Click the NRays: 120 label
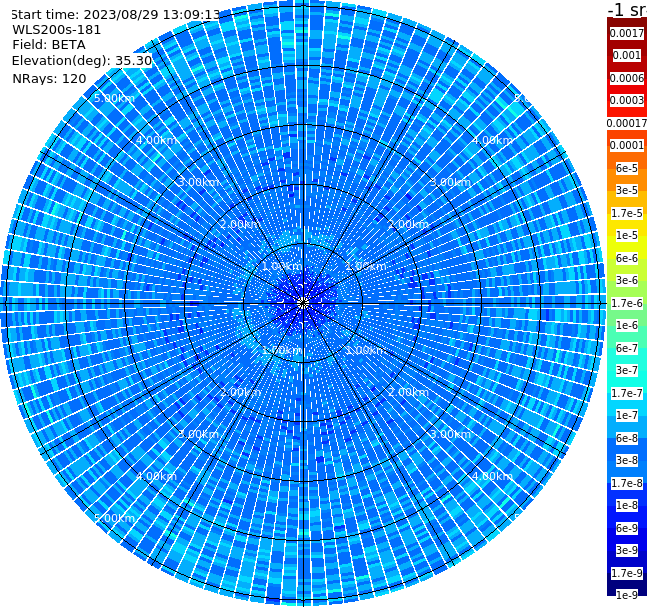The height and width of the screenshot is (607, 647). coord(49,78)
